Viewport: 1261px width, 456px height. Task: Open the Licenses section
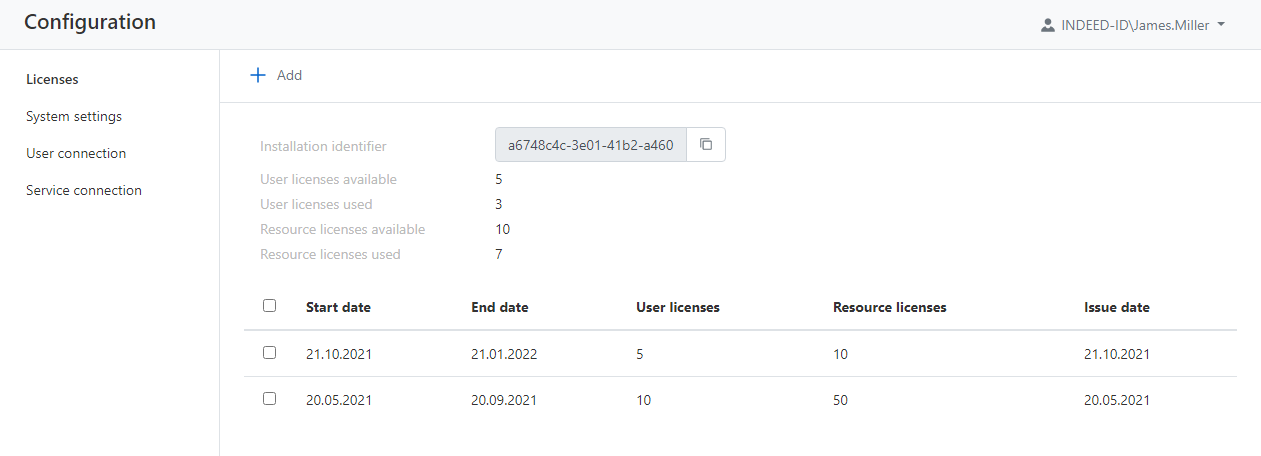[x=52, y=79]
